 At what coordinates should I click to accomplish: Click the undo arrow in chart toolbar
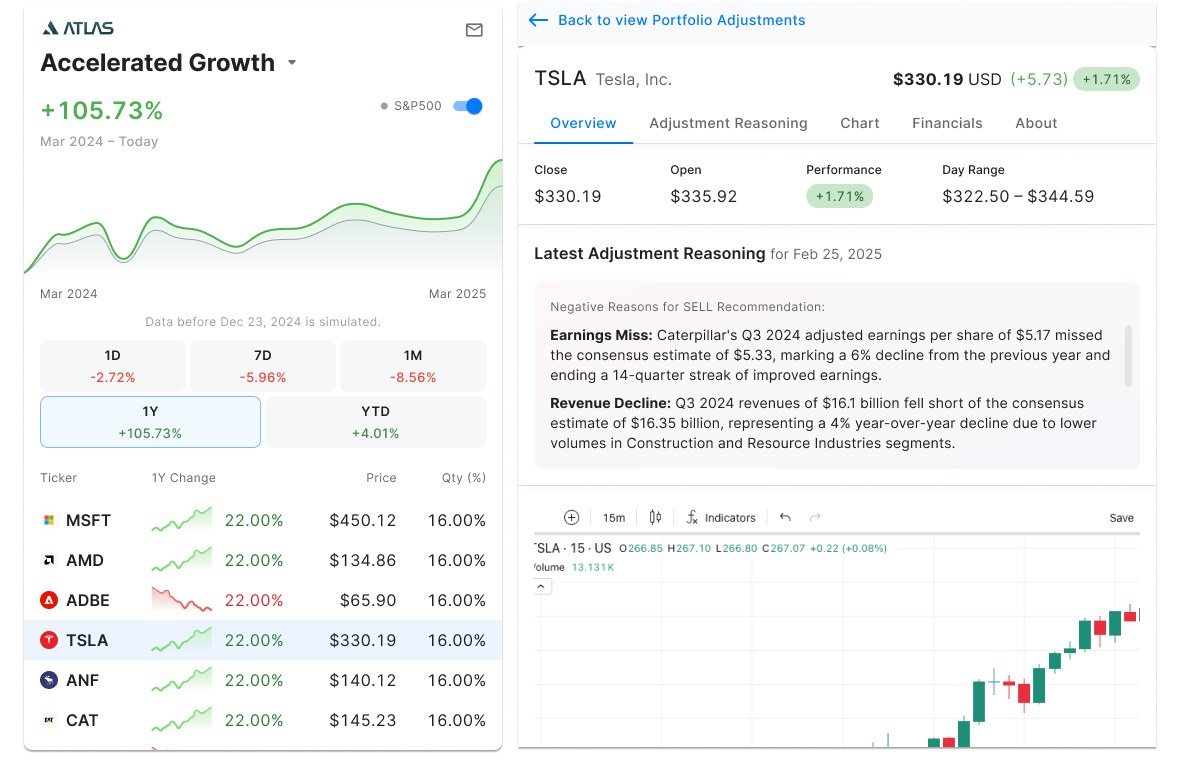coord(786,518)
